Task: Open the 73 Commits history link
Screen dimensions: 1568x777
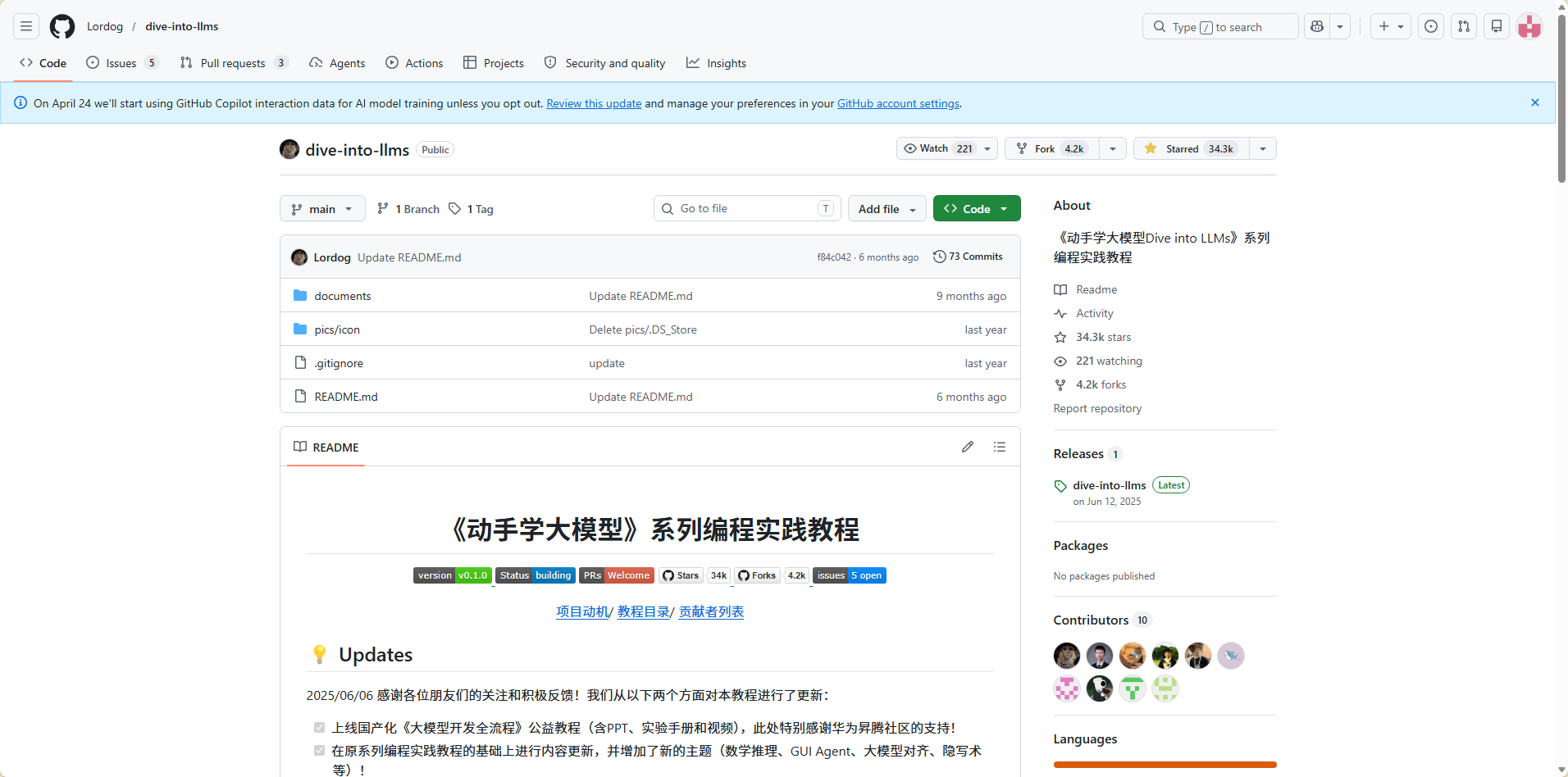Action: click(968, 257)
